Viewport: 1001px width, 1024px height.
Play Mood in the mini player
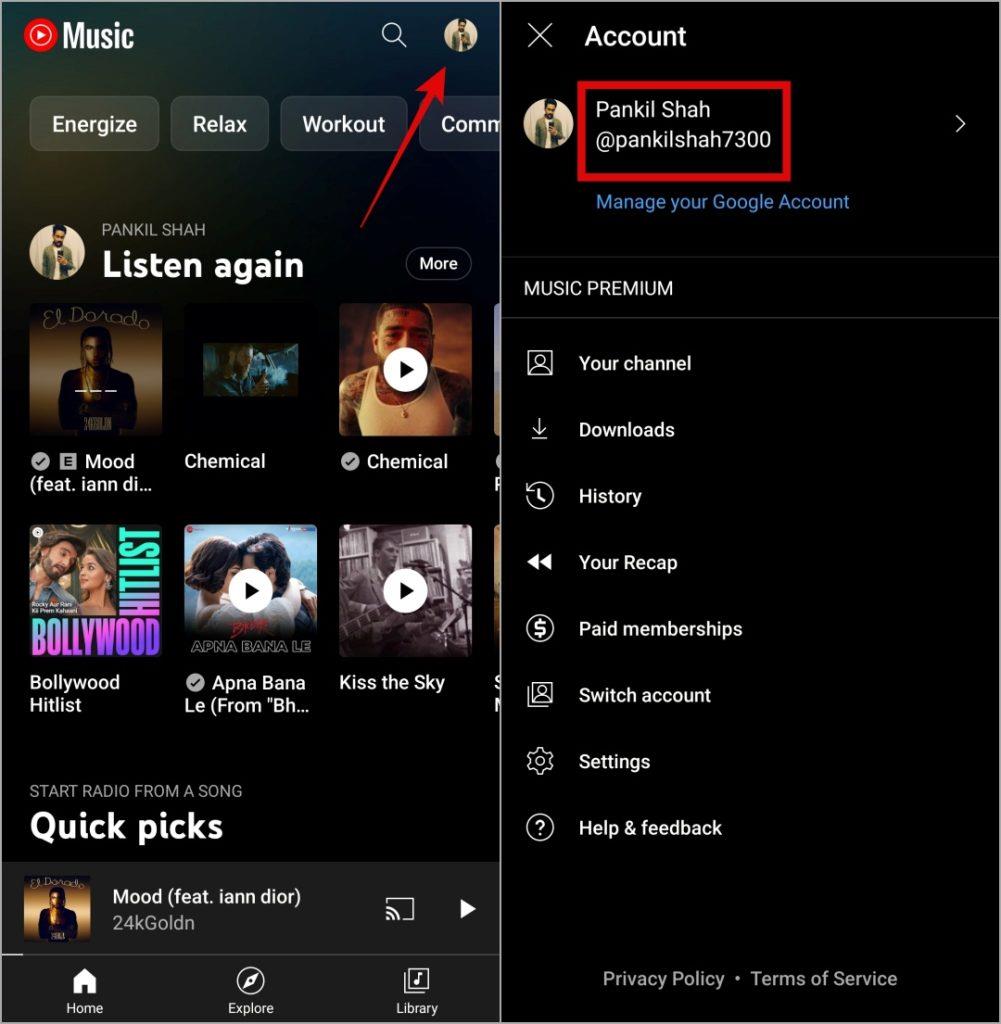pyautogui.click(x=467, y=909)
